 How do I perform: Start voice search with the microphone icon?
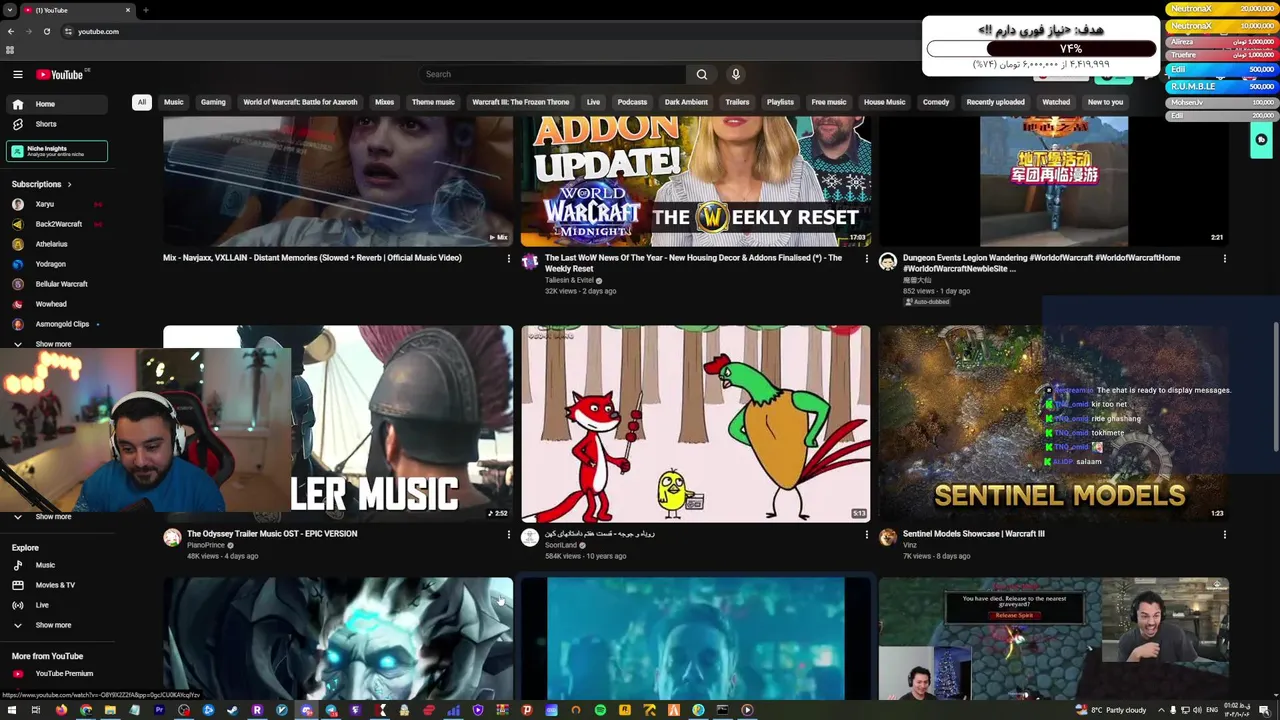tap(736, 74)
